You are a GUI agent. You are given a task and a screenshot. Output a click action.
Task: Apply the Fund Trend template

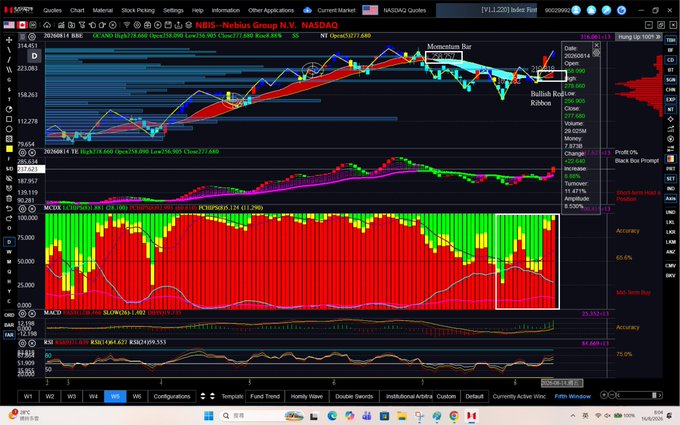pos(265,396)
